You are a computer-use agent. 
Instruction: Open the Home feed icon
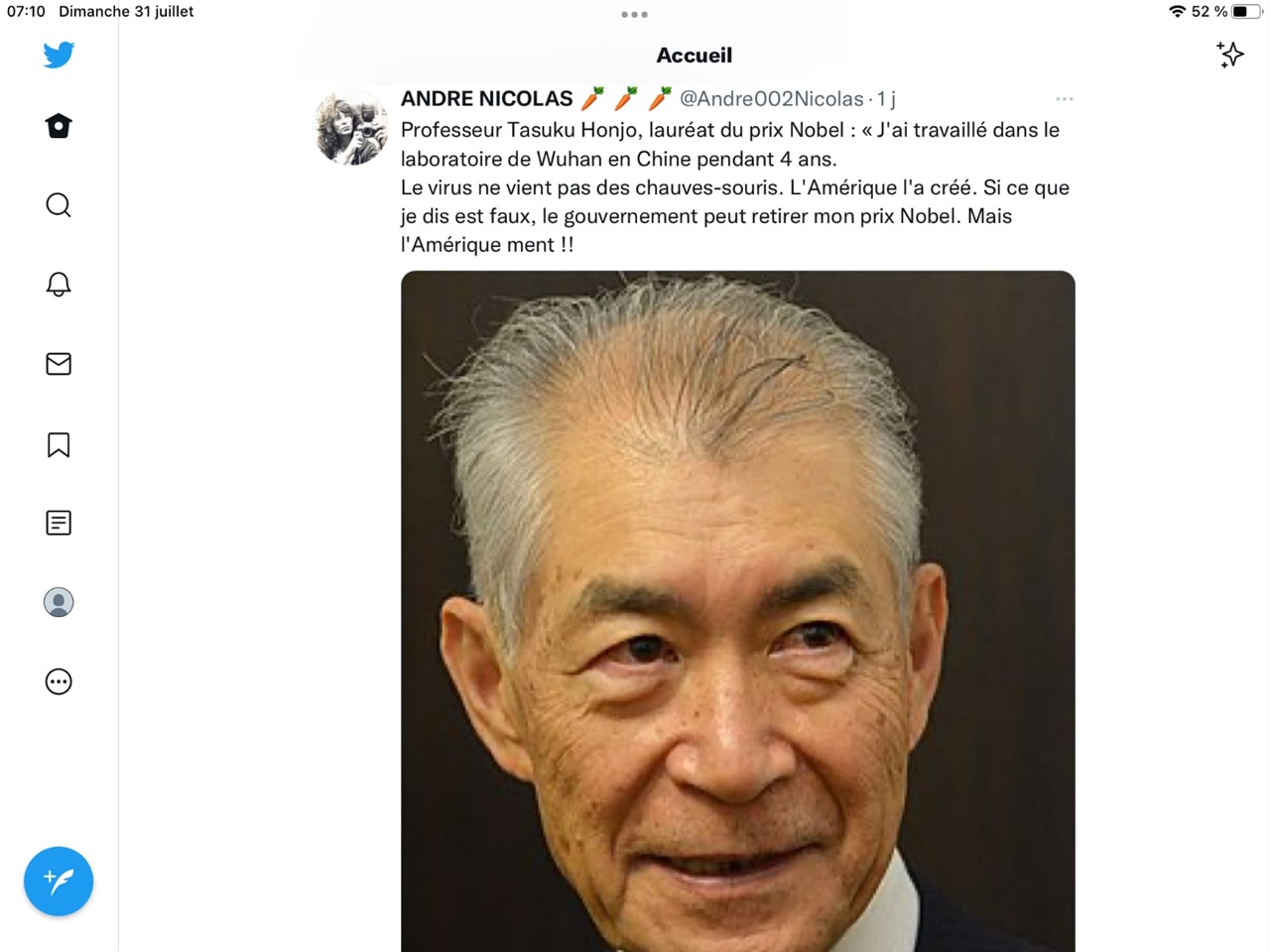pyautogui.click(x=59, y=126)
